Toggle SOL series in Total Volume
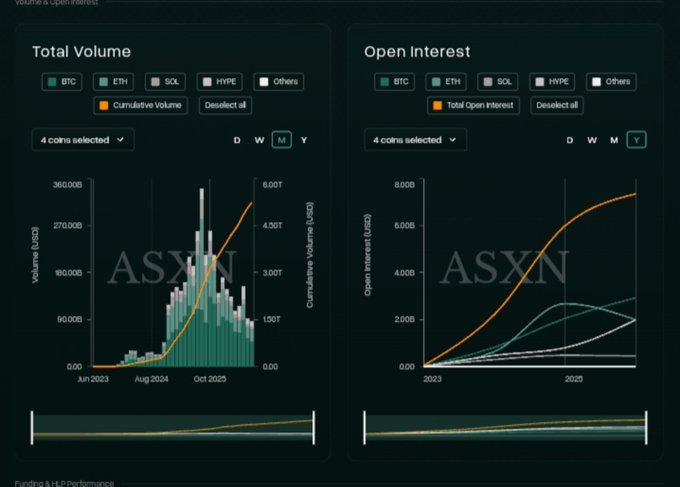 (x=165, y=82)
